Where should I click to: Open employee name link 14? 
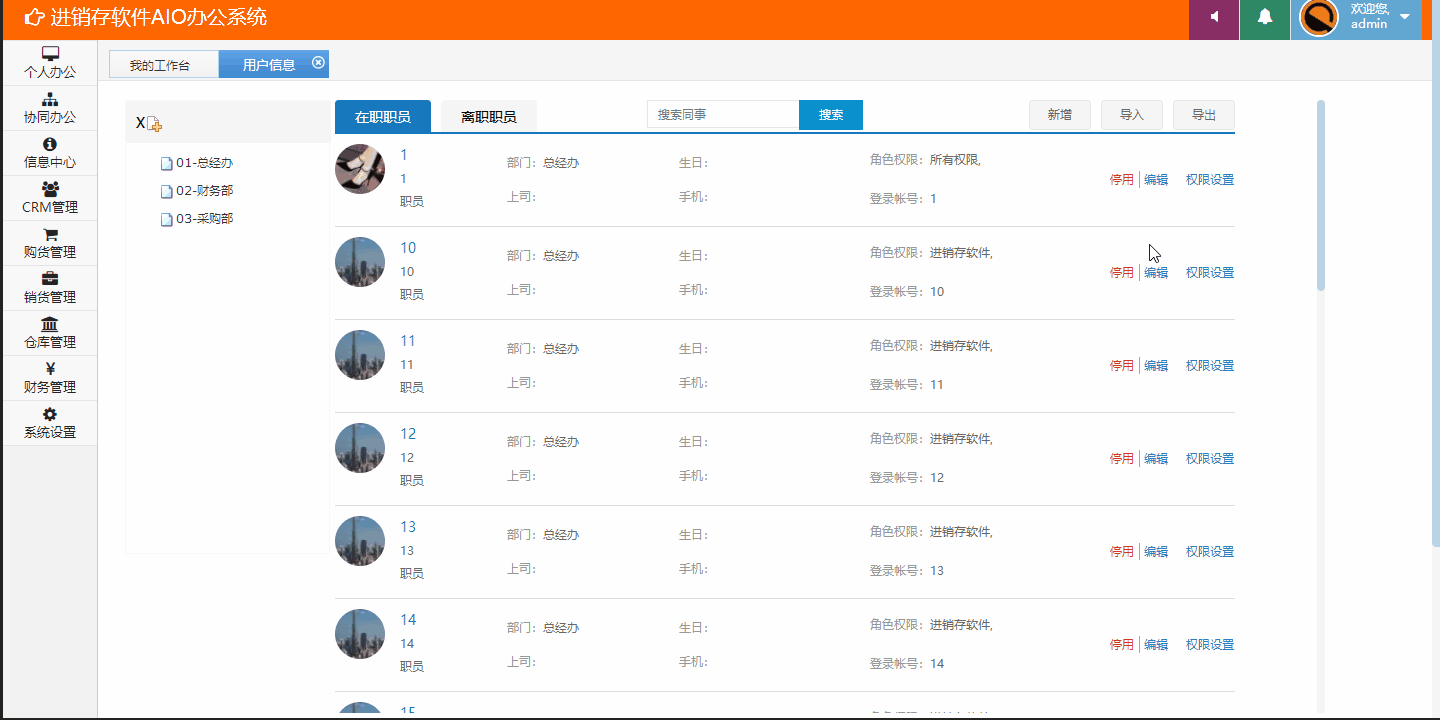(408, 620)
